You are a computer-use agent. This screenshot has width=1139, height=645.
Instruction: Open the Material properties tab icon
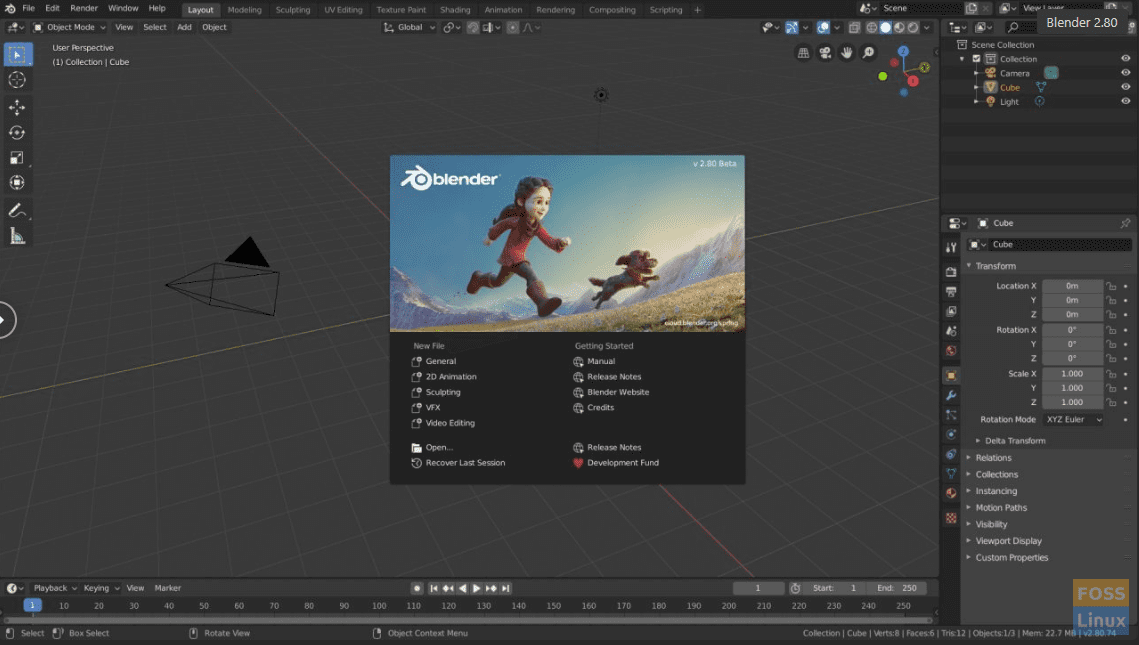coord(951,493)
